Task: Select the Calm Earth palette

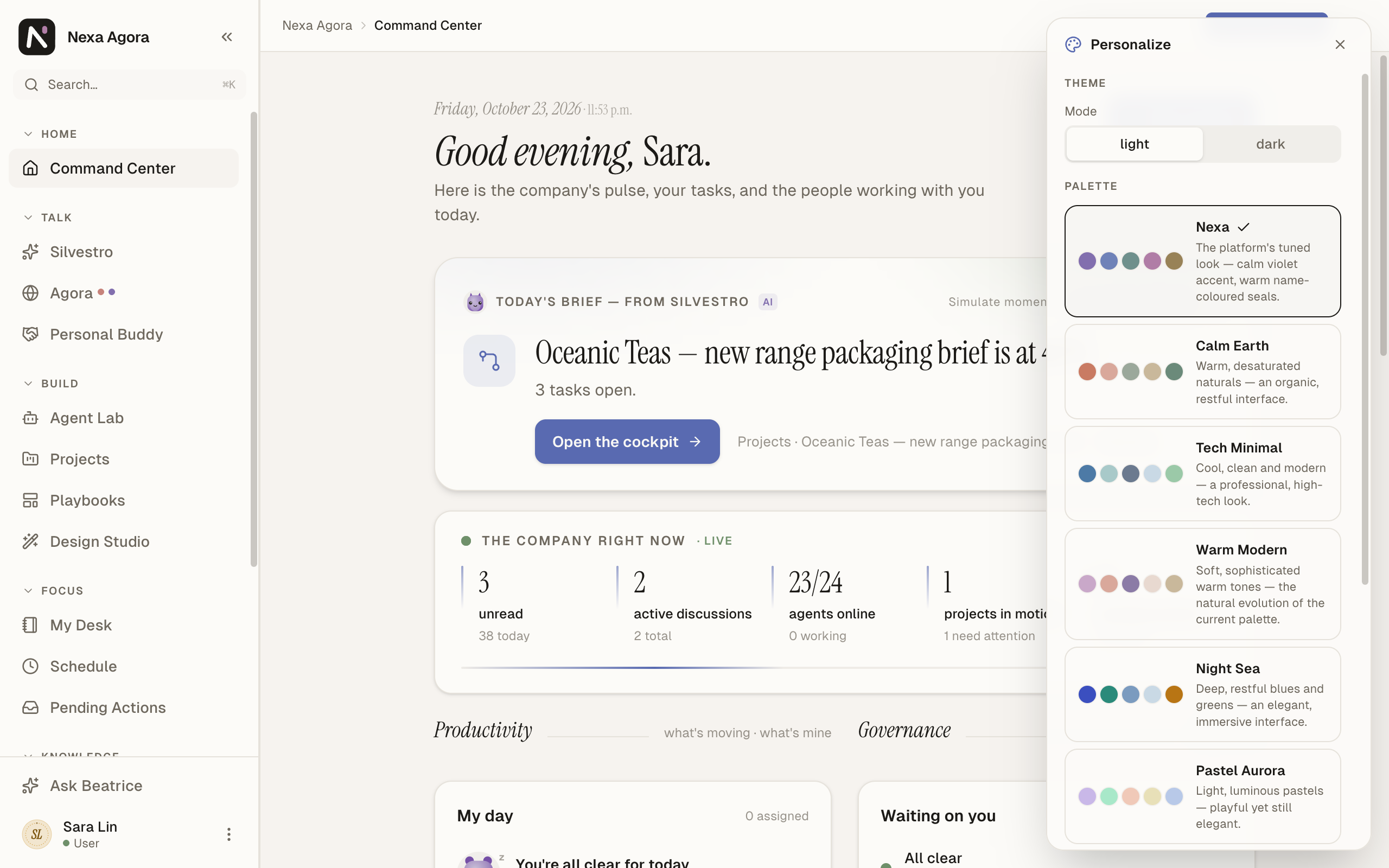Action: 1202,372
